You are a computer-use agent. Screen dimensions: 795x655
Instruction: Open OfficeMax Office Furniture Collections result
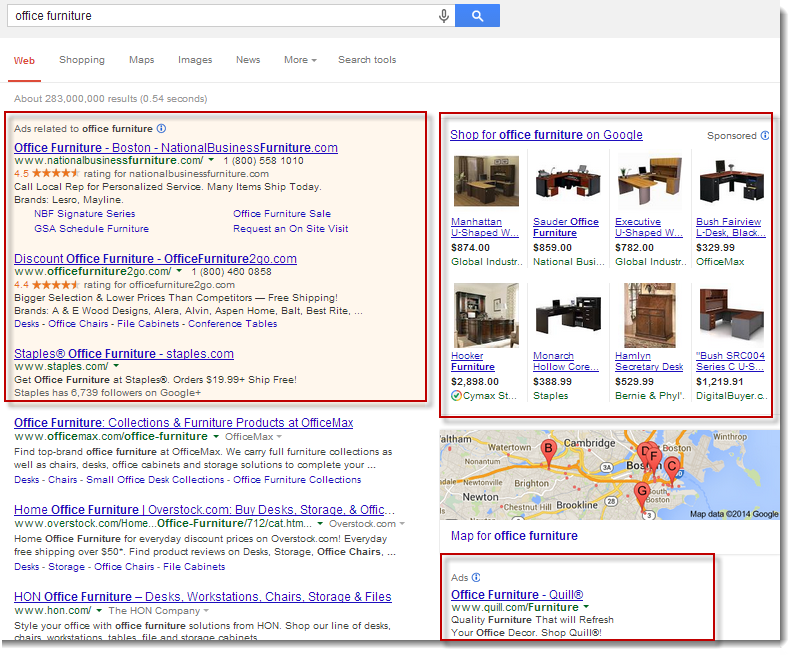184,423
